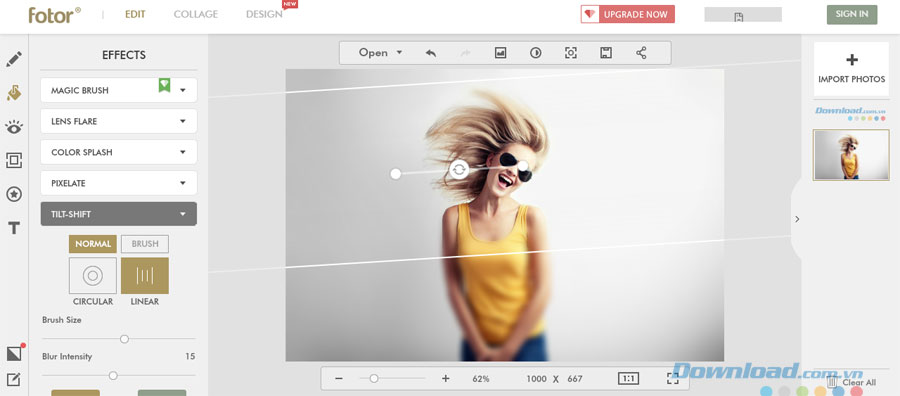Image resolution: width=900 pixels, height=396 pixels.
Task: Adjust the Blur Intensity slider handle
Action: (113, 375)
